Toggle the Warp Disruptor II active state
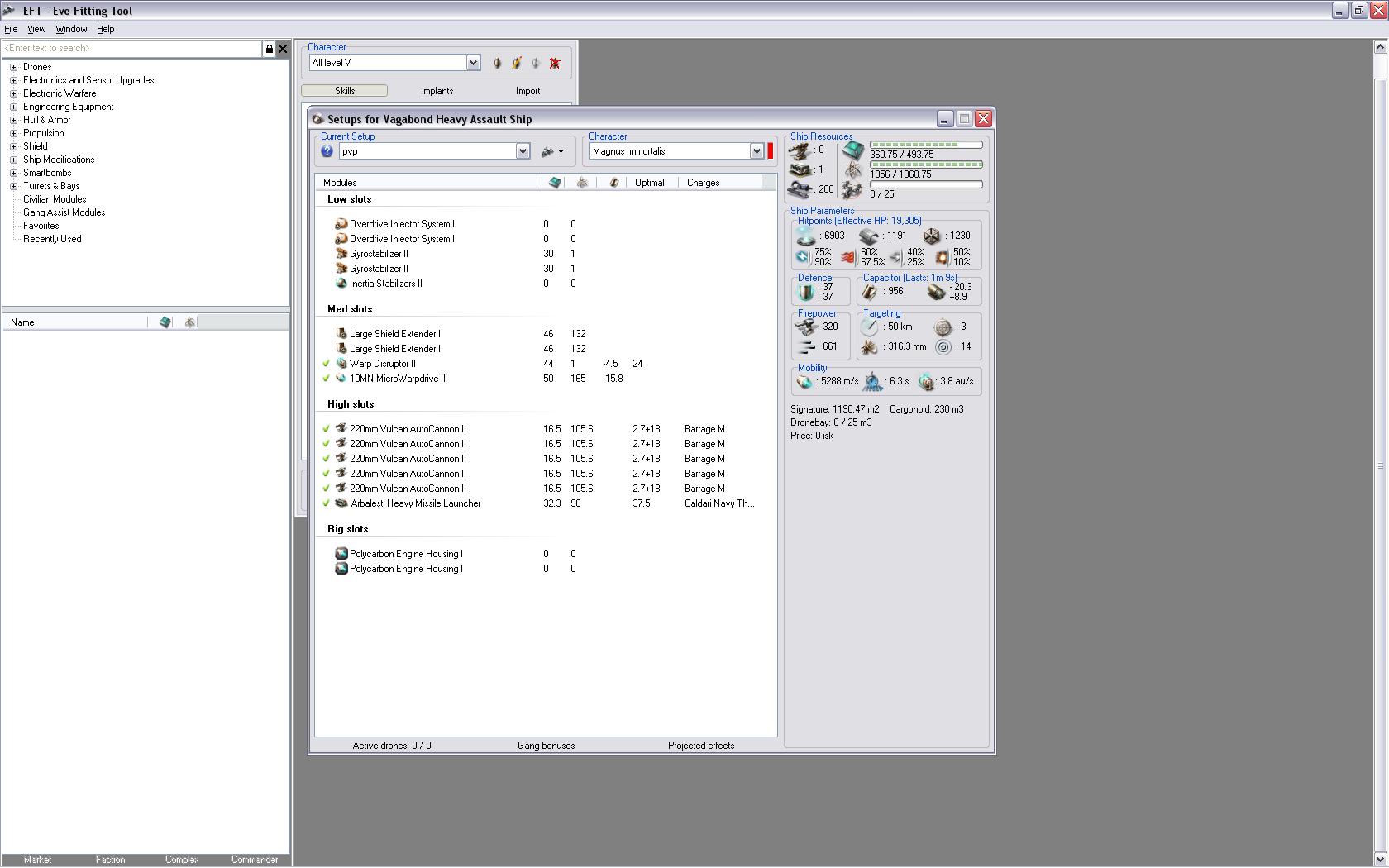1389x868 pixels. coord(326,364)
